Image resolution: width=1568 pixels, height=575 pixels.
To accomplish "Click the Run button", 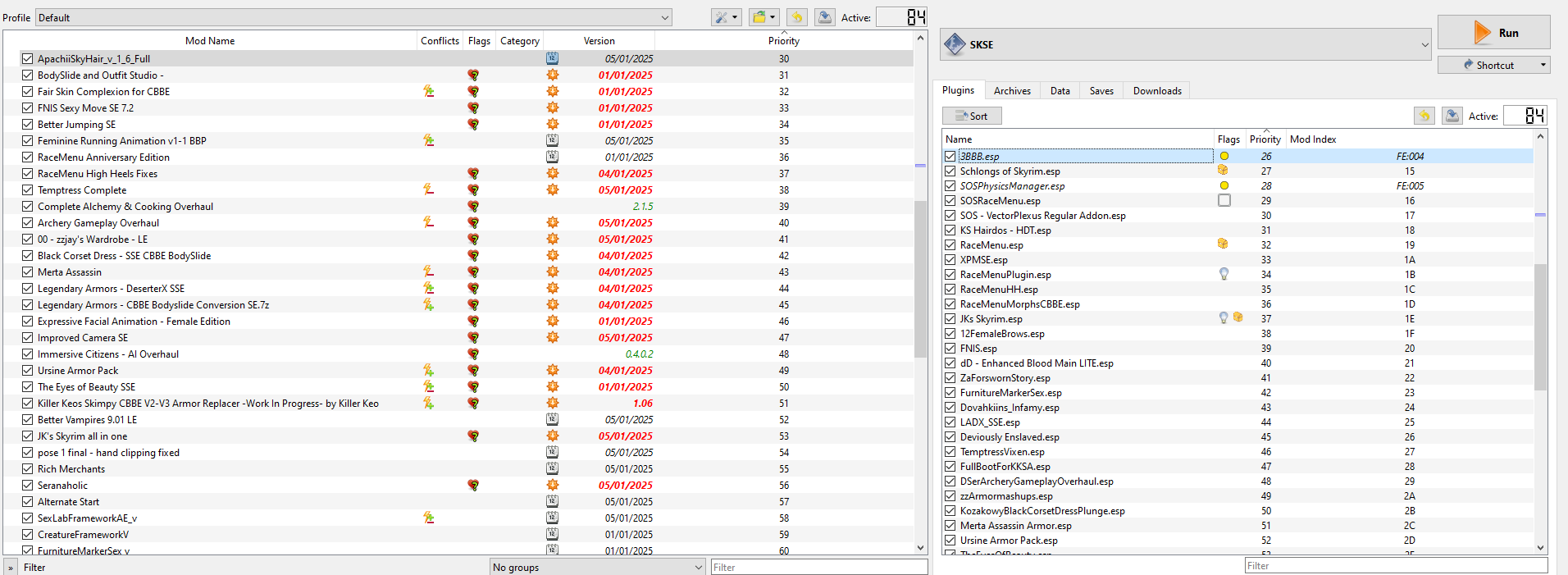I will [x=1493, y=32].
